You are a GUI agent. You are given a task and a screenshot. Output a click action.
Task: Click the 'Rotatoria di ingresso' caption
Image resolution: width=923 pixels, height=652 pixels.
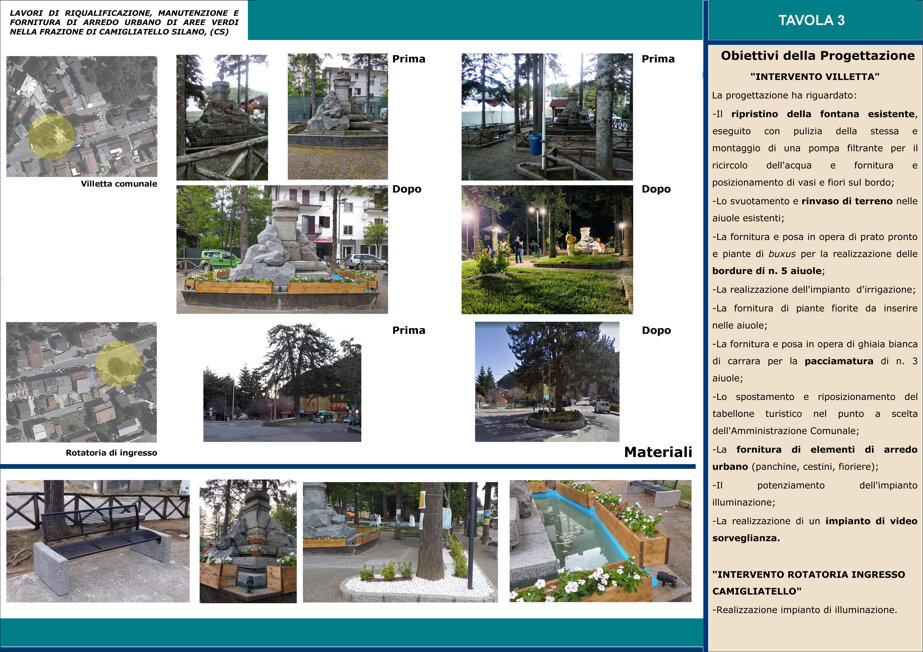pyautogui.click(x=111, y=453)
